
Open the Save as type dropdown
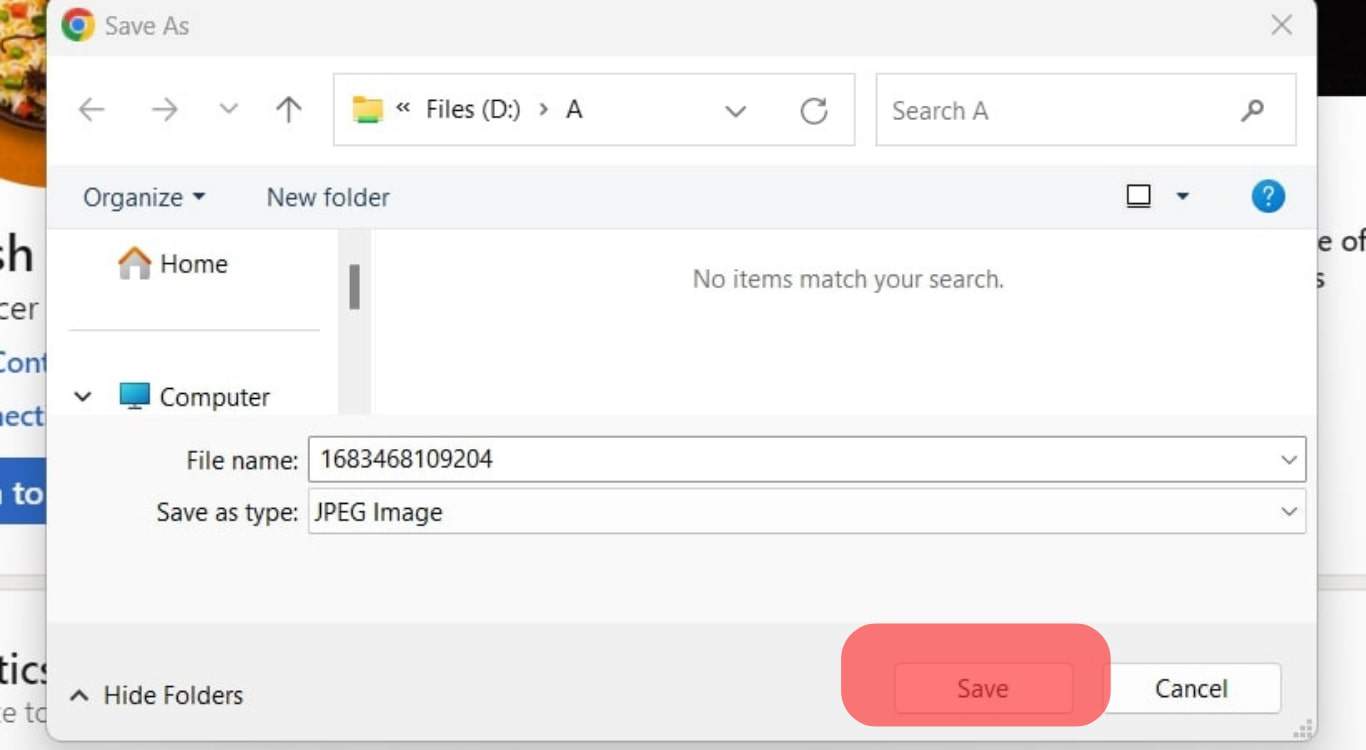point(1288,512)
